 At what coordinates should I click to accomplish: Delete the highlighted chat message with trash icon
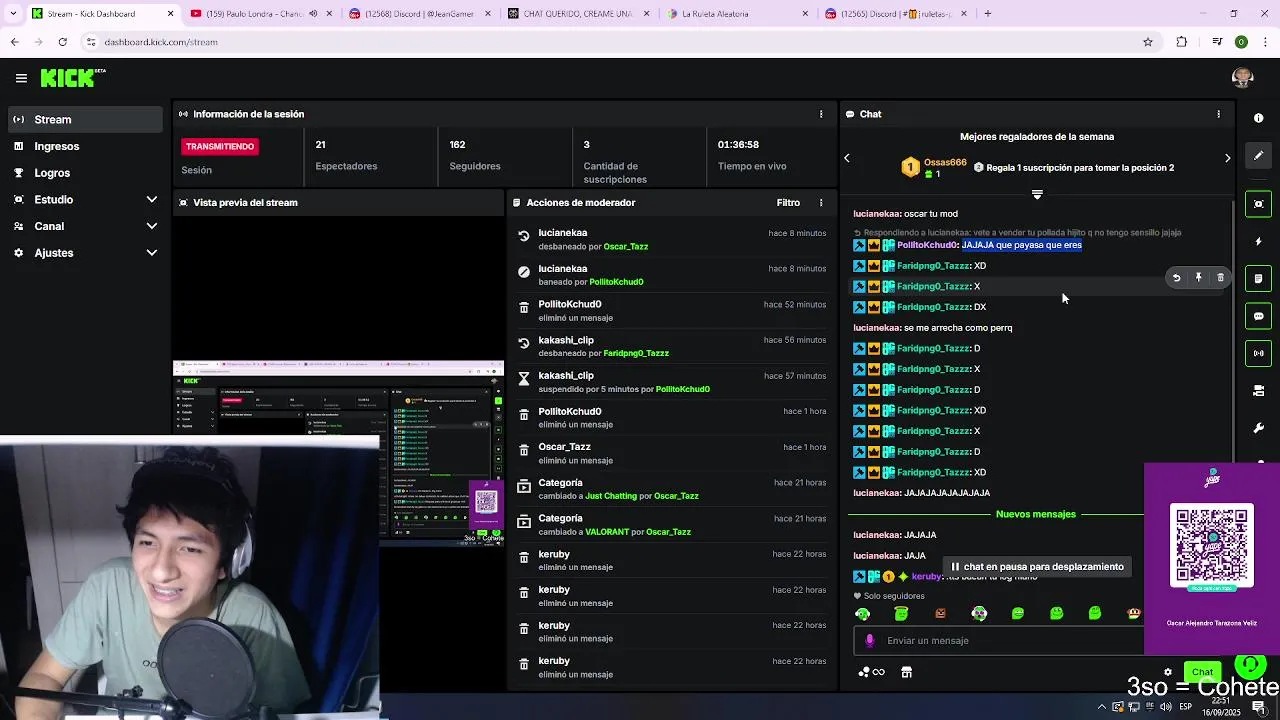coord(1220,278)
